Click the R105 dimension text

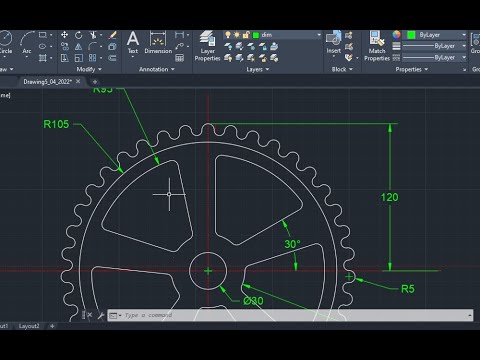pyautogui.click(x=56, y=124)
